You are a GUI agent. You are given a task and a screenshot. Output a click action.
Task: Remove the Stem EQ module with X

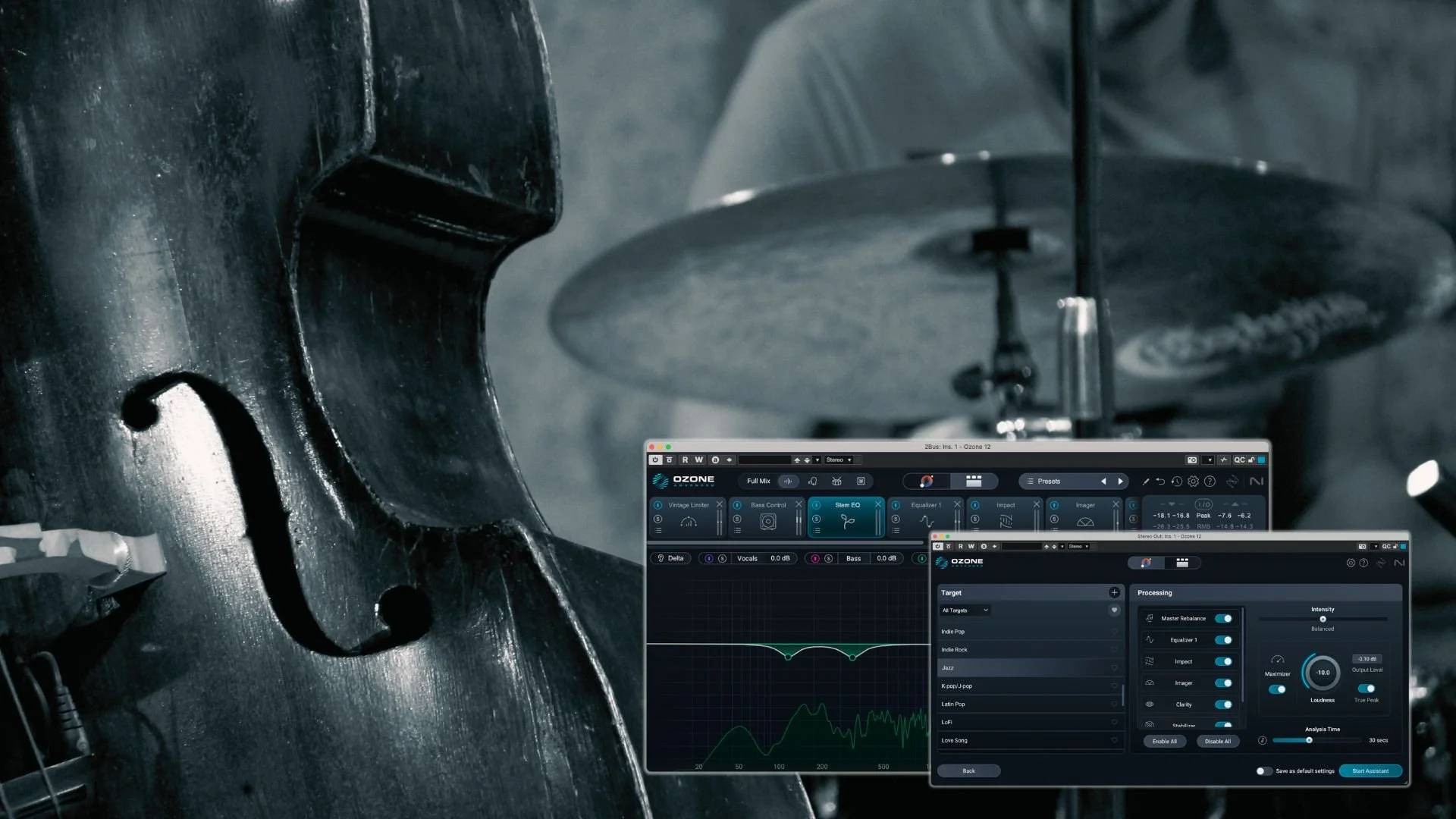pyautogui.click(x=878, y=504)
